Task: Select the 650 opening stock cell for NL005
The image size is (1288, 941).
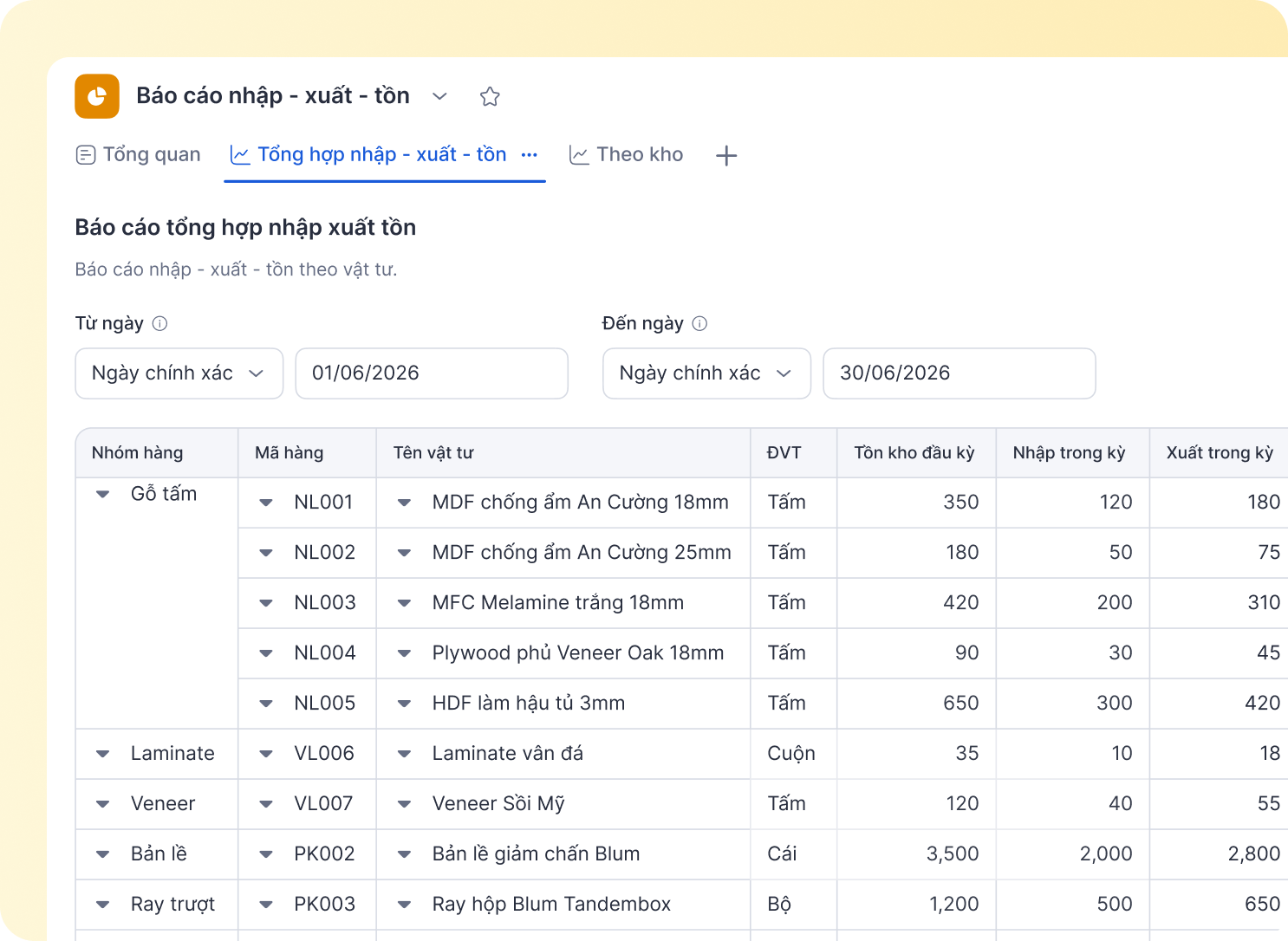Action: click(x=917, y=704)
